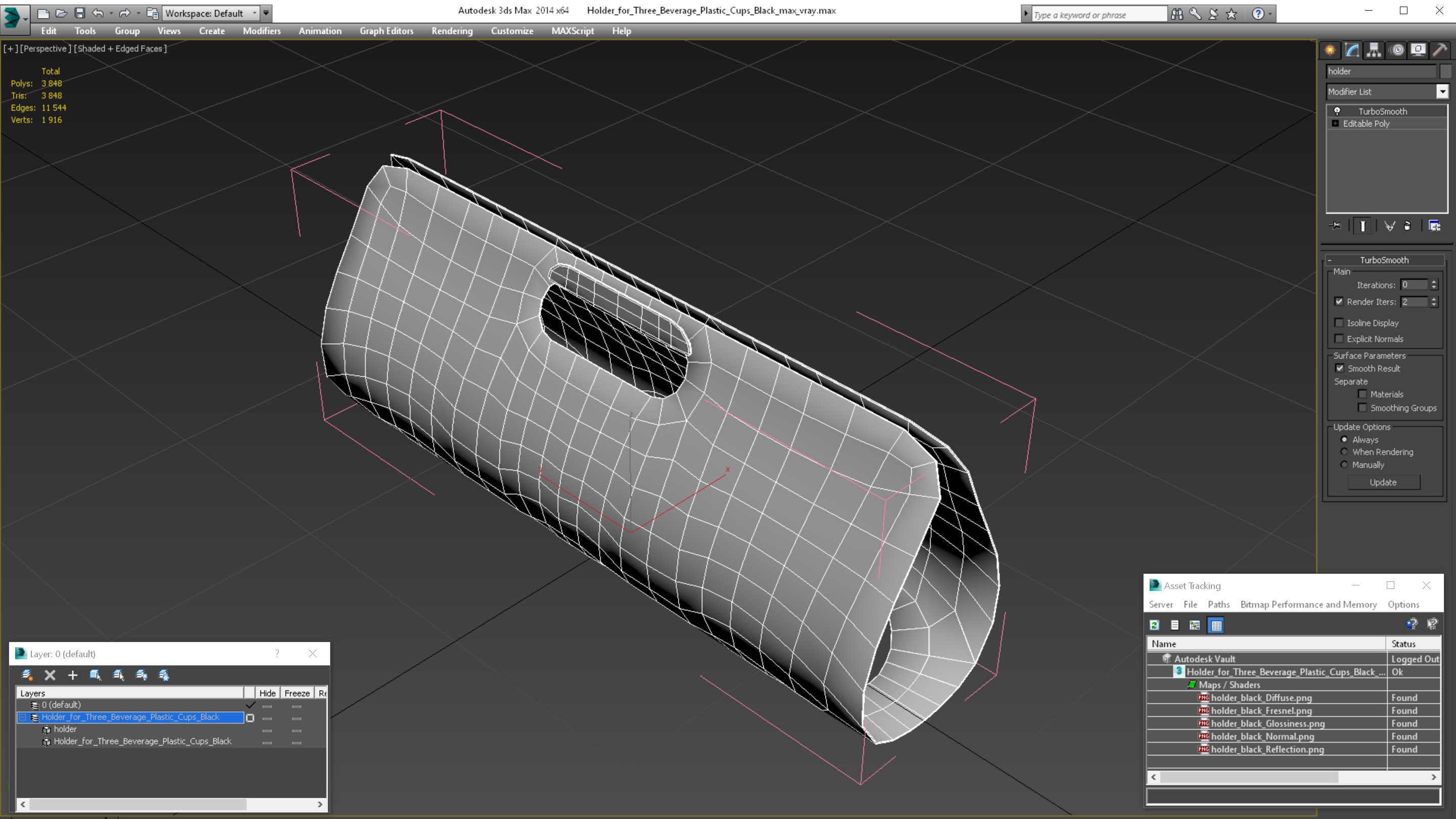1456x819 pixels.
Task: Remove modifier from the stack icon
Action: tap(1407, 226)
